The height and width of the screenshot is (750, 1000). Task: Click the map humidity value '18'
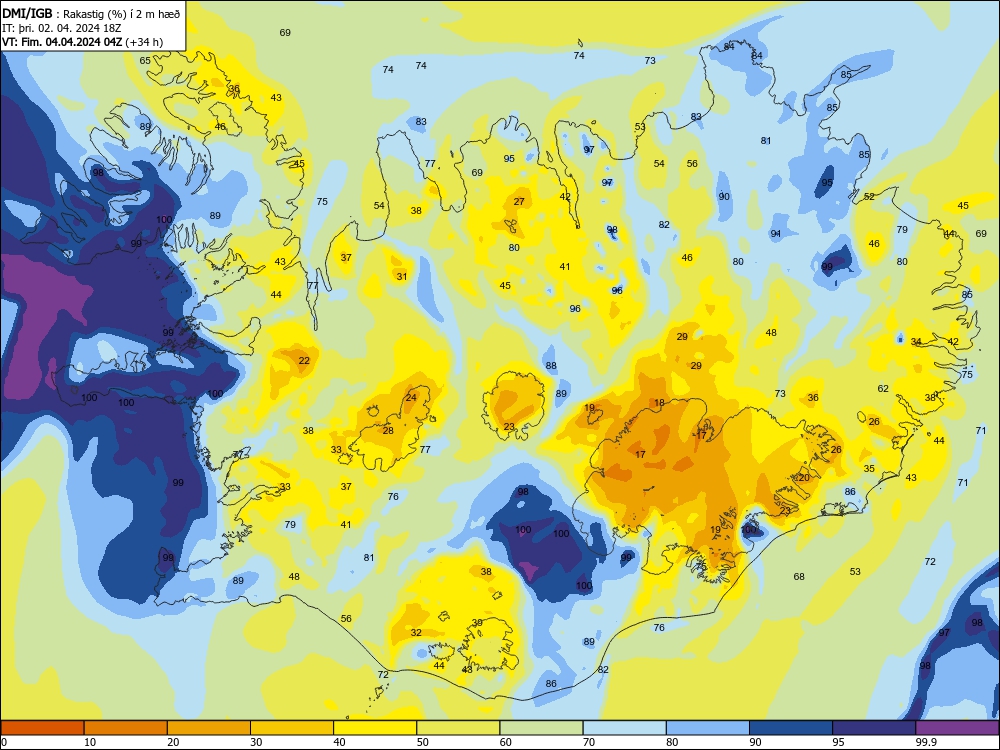click(x=659, y=403)
